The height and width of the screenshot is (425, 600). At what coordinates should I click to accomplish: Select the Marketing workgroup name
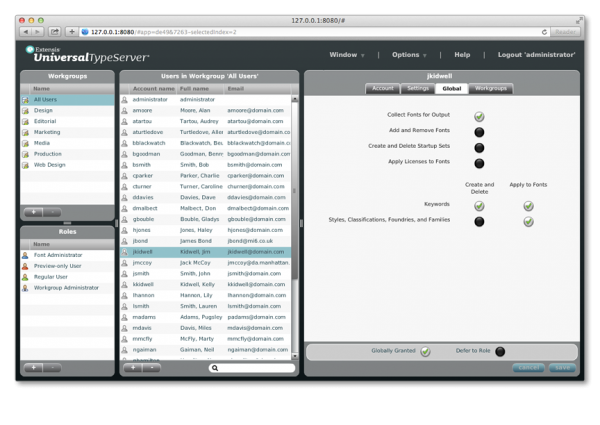coord(47,132)
